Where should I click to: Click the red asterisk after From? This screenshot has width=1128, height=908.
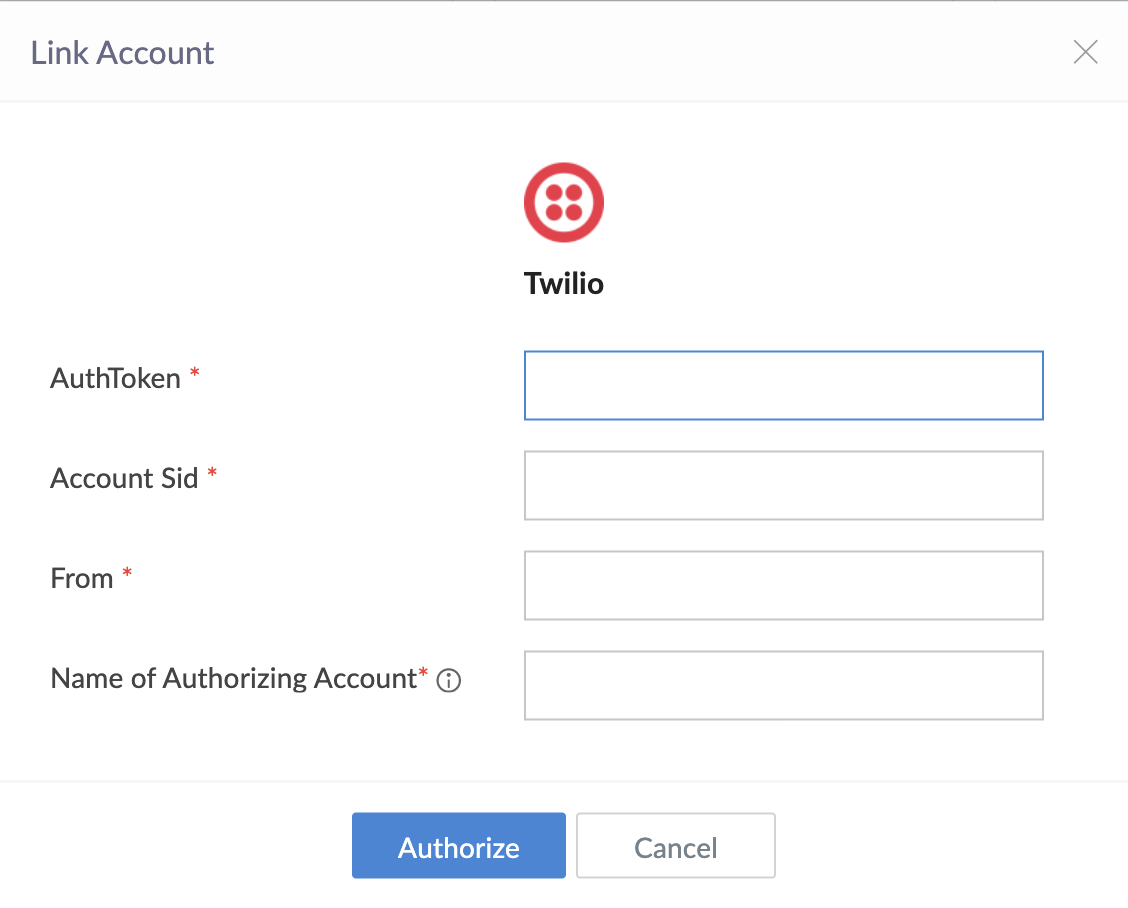coord(127,573)
